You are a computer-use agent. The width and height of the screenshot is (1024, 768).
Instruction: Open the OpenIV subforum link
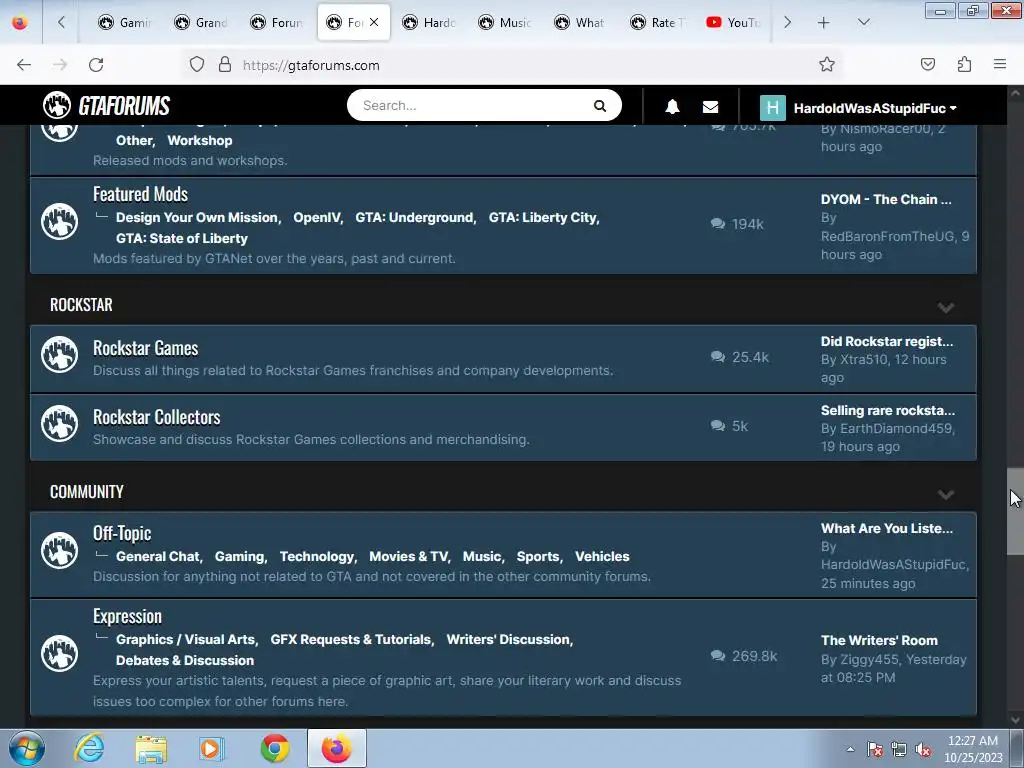click(317, 217)
